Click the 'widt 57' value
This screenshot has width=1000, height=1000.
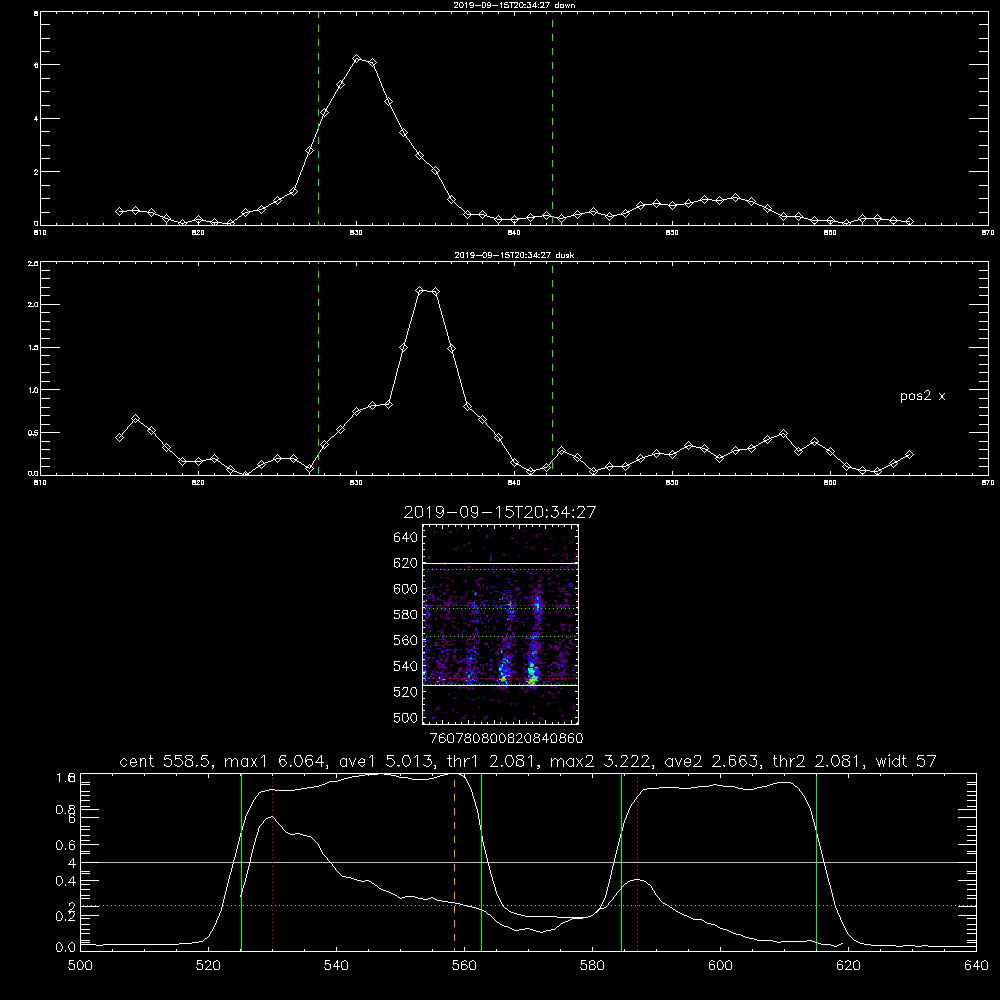[x=906, y=761]
